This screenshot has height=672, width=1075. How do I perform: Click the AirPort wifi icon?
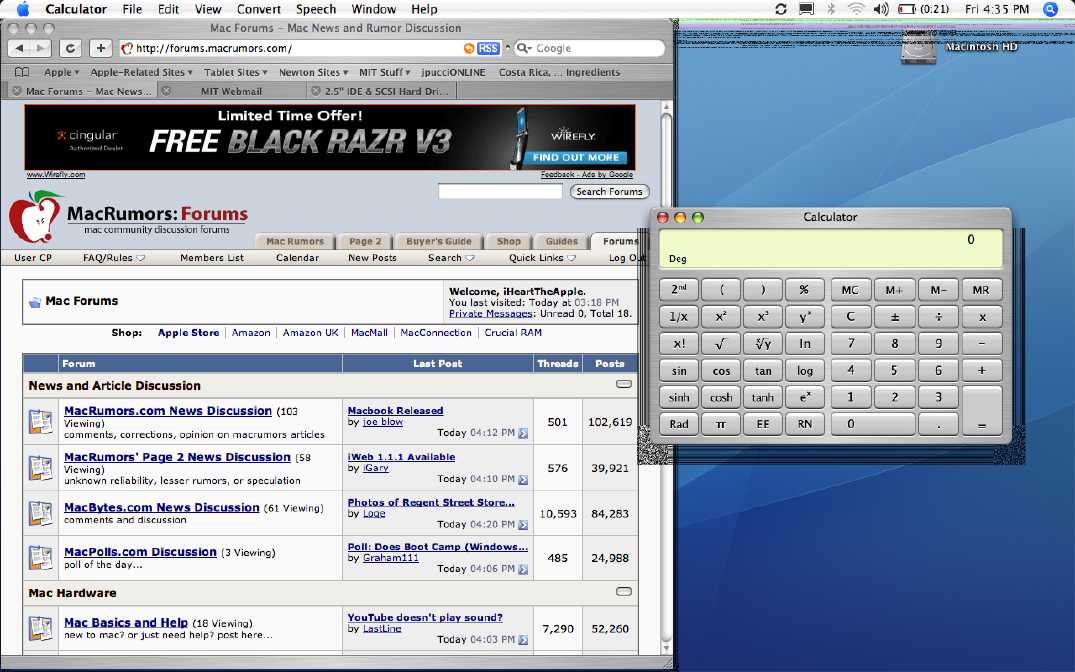[856, 9]
